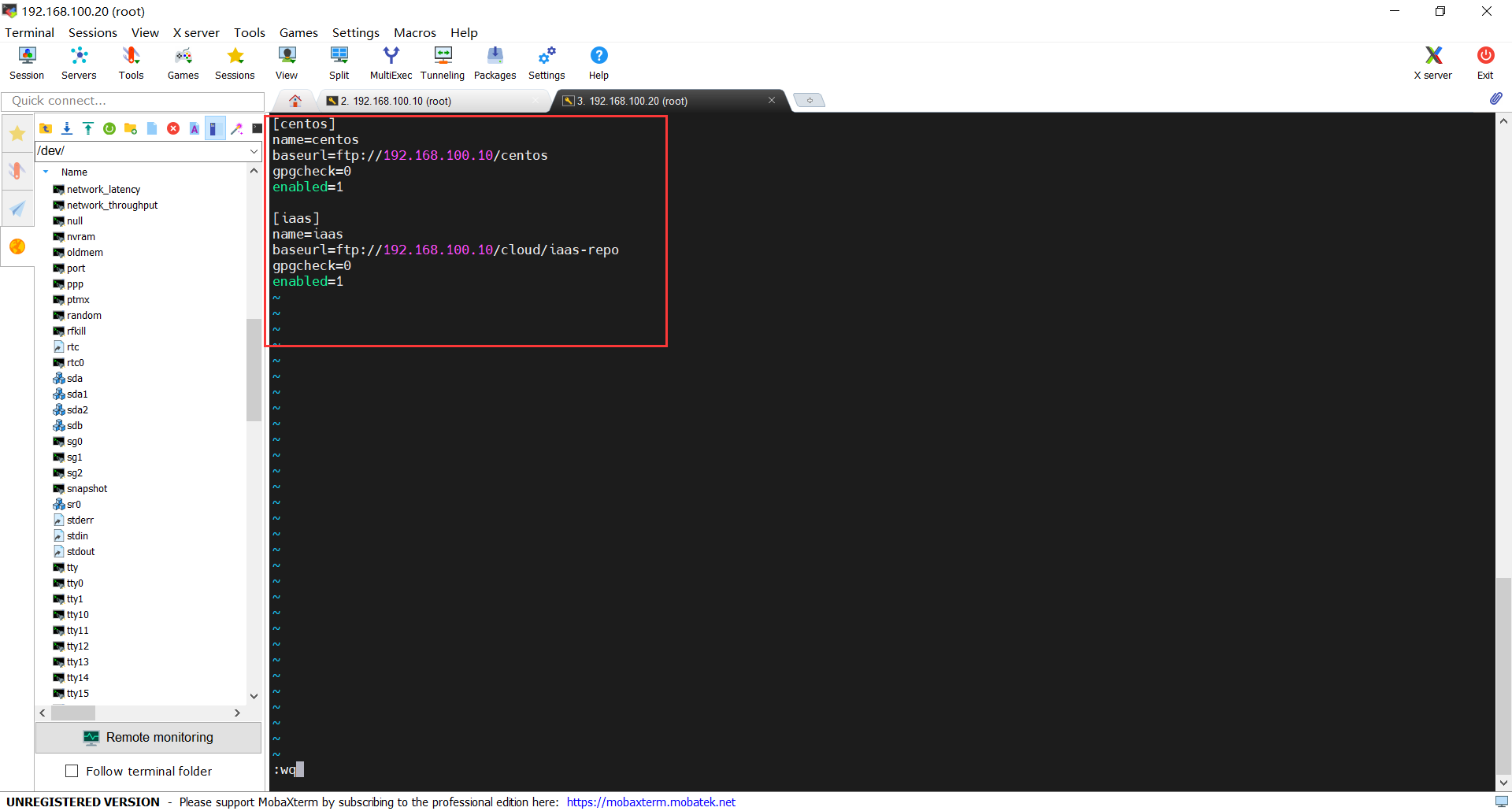Go to parent folder in SFTP browser
The image size is (1512, 811).
click(x=46, y=128)
